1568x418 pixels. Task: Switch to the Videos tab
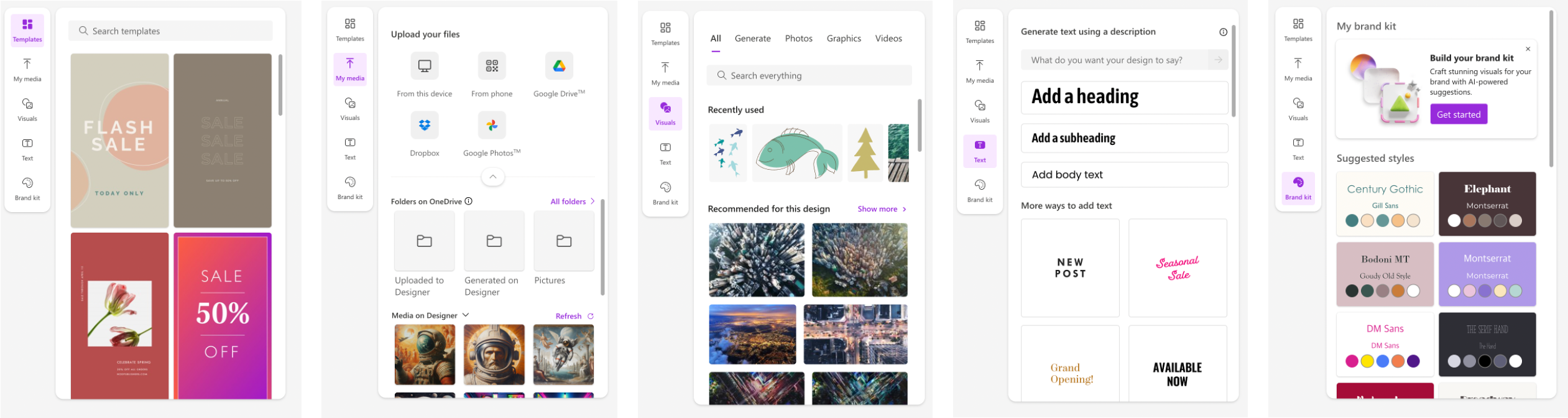pos(888,39)
